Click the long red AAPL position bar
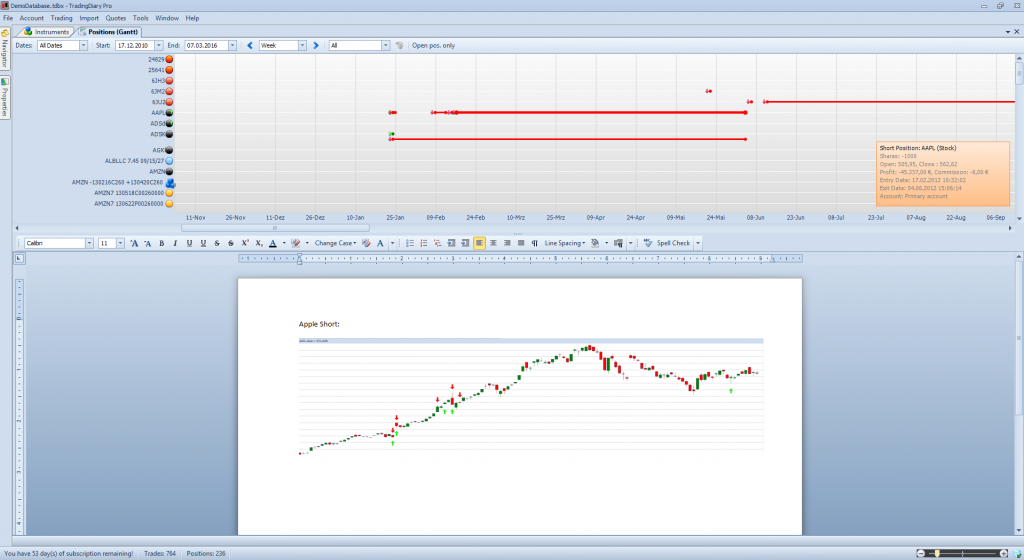 [601, 113]
